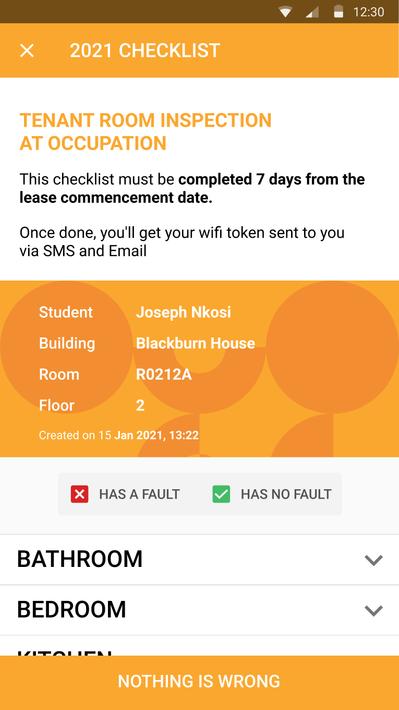Open the BATHROOM section row

tap(199, 560)
